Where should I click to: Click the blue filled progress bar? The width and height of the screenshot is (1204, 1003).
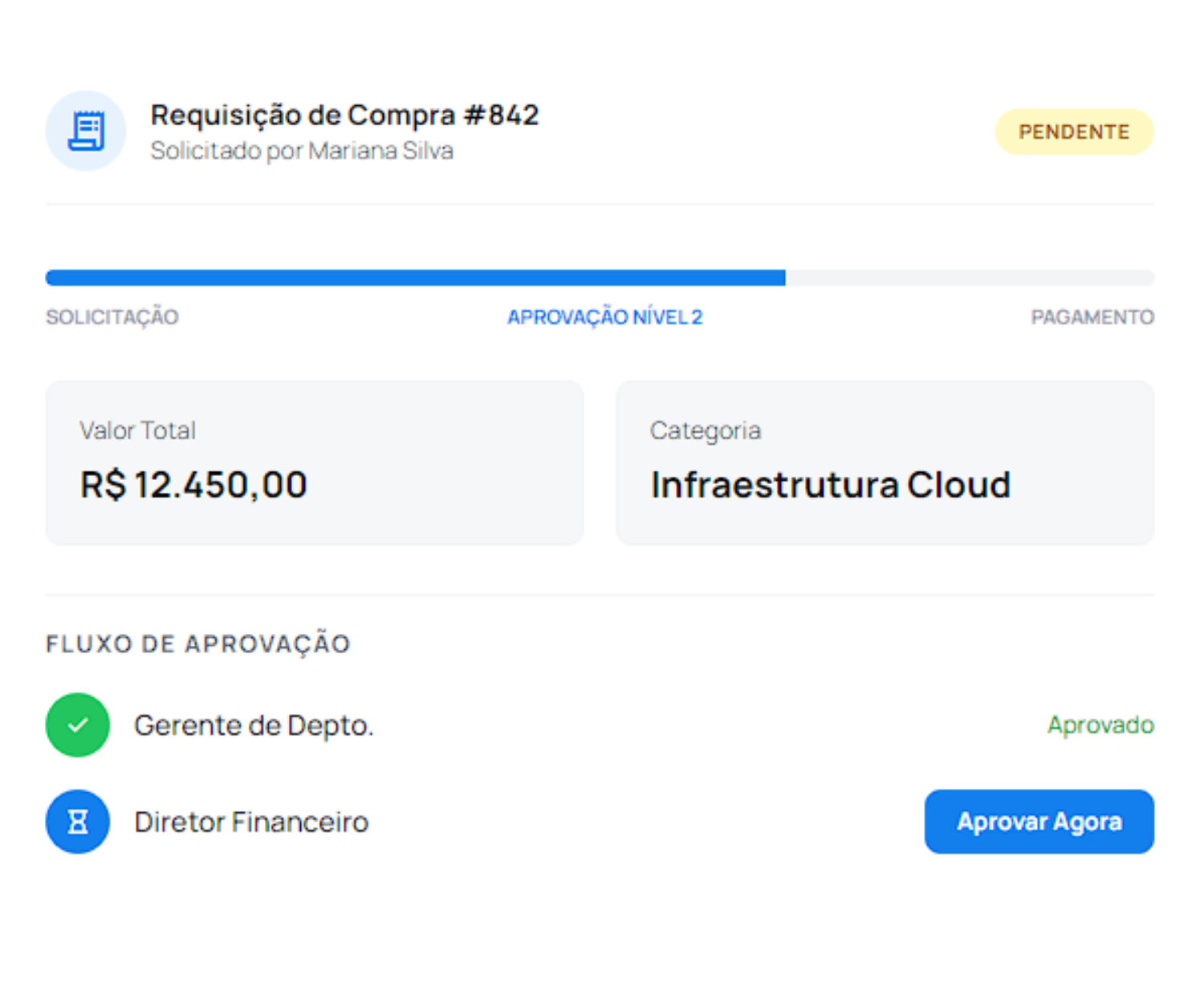click(x=415, y=278)
